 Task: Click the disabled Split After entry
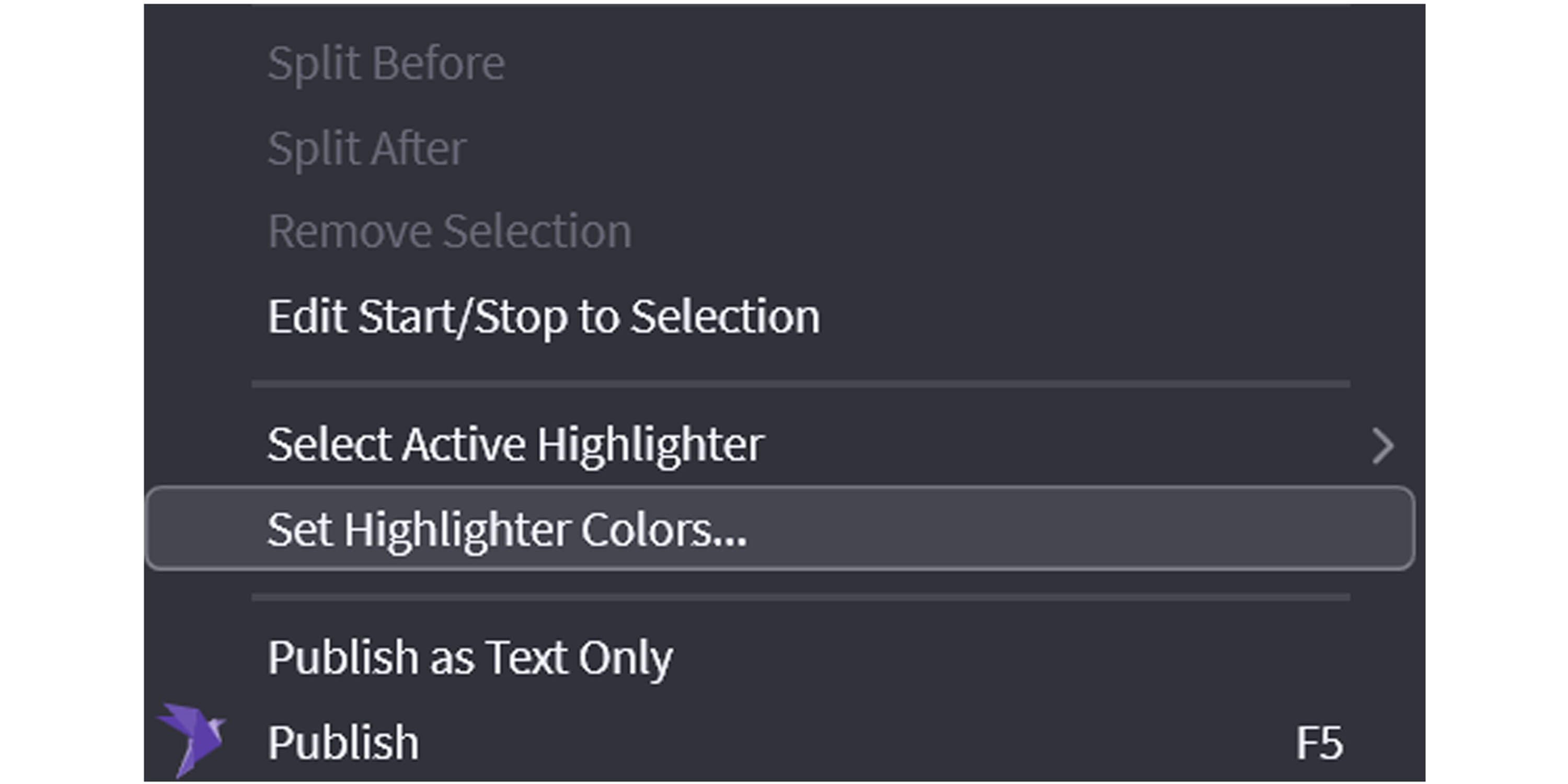367,148
